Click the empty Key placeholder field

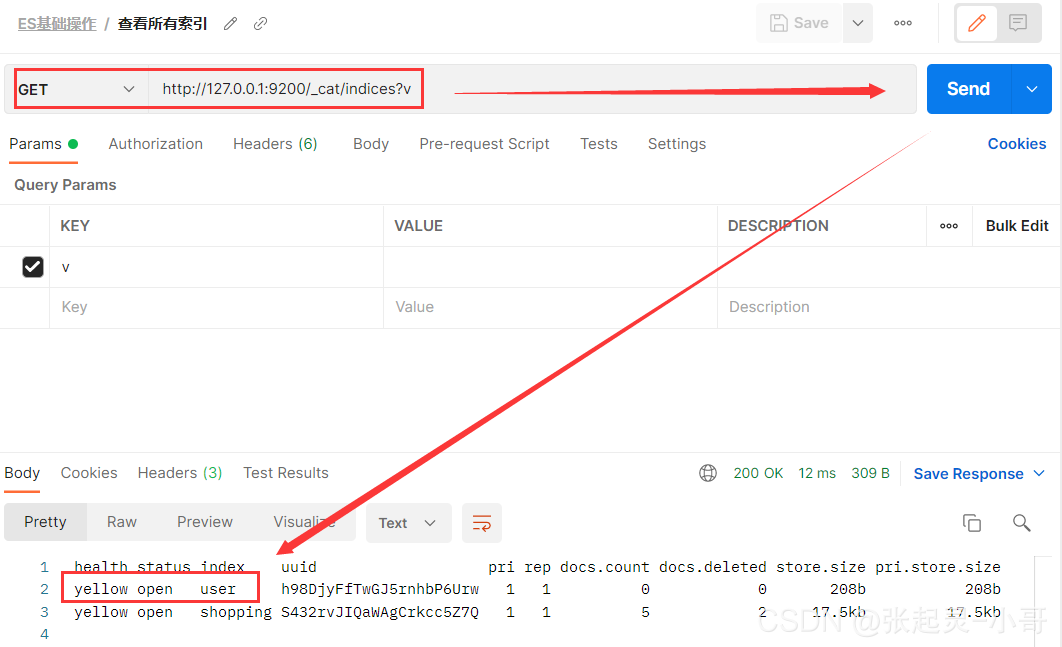[217, 308]
